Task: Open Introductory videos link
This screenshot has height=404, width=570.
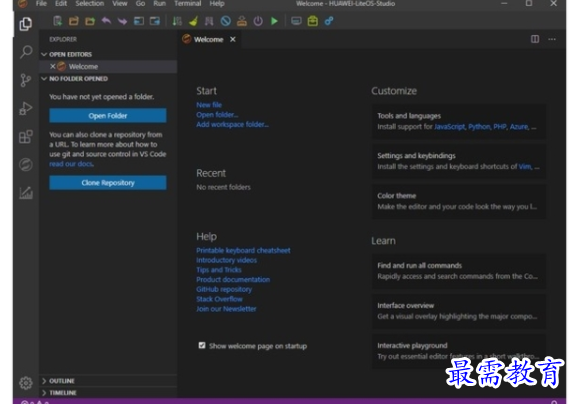Action: (226, 260)
